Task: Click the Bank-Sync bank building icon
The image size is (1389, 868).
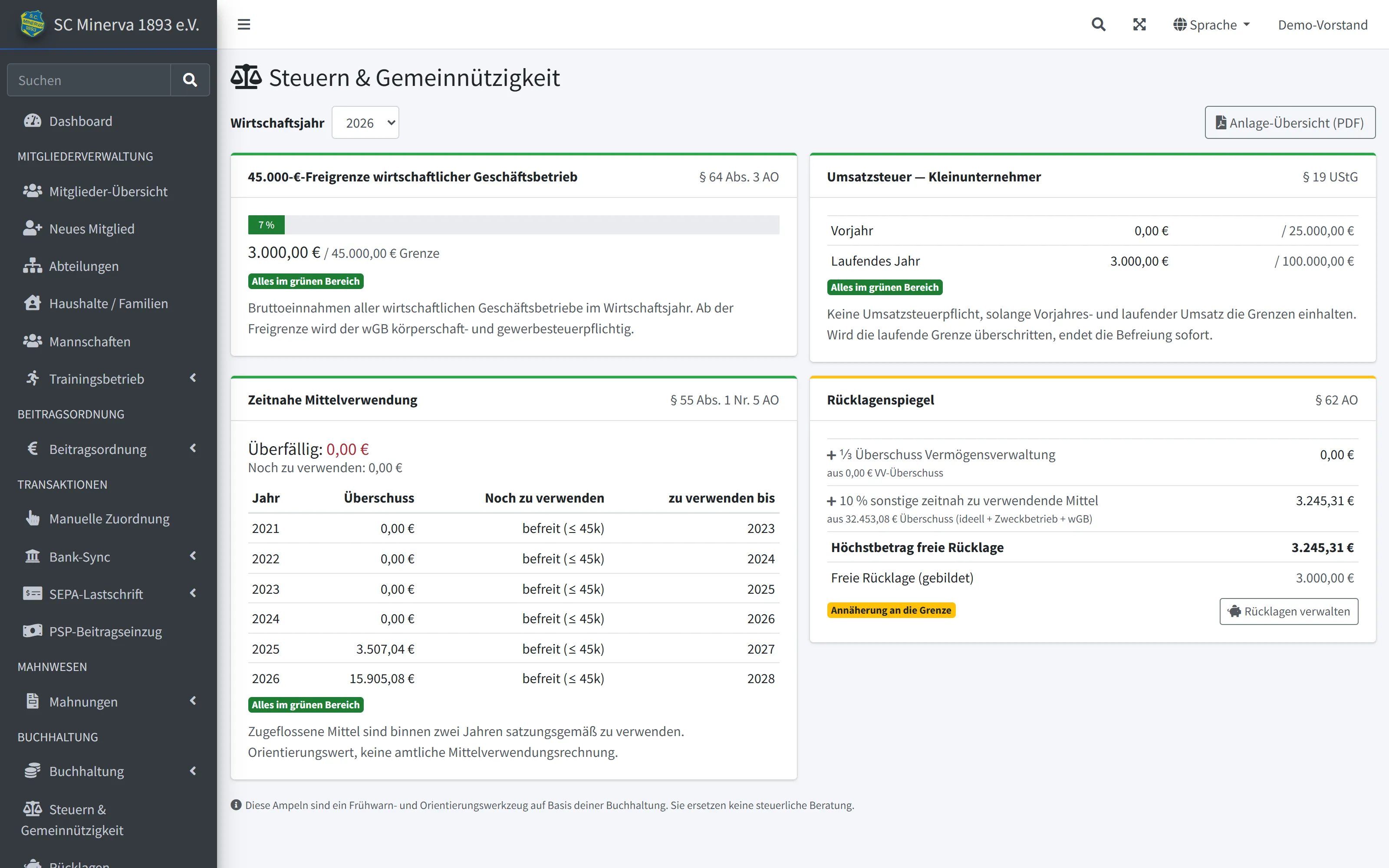Action: pyautogui.click(x=33, y=556)
